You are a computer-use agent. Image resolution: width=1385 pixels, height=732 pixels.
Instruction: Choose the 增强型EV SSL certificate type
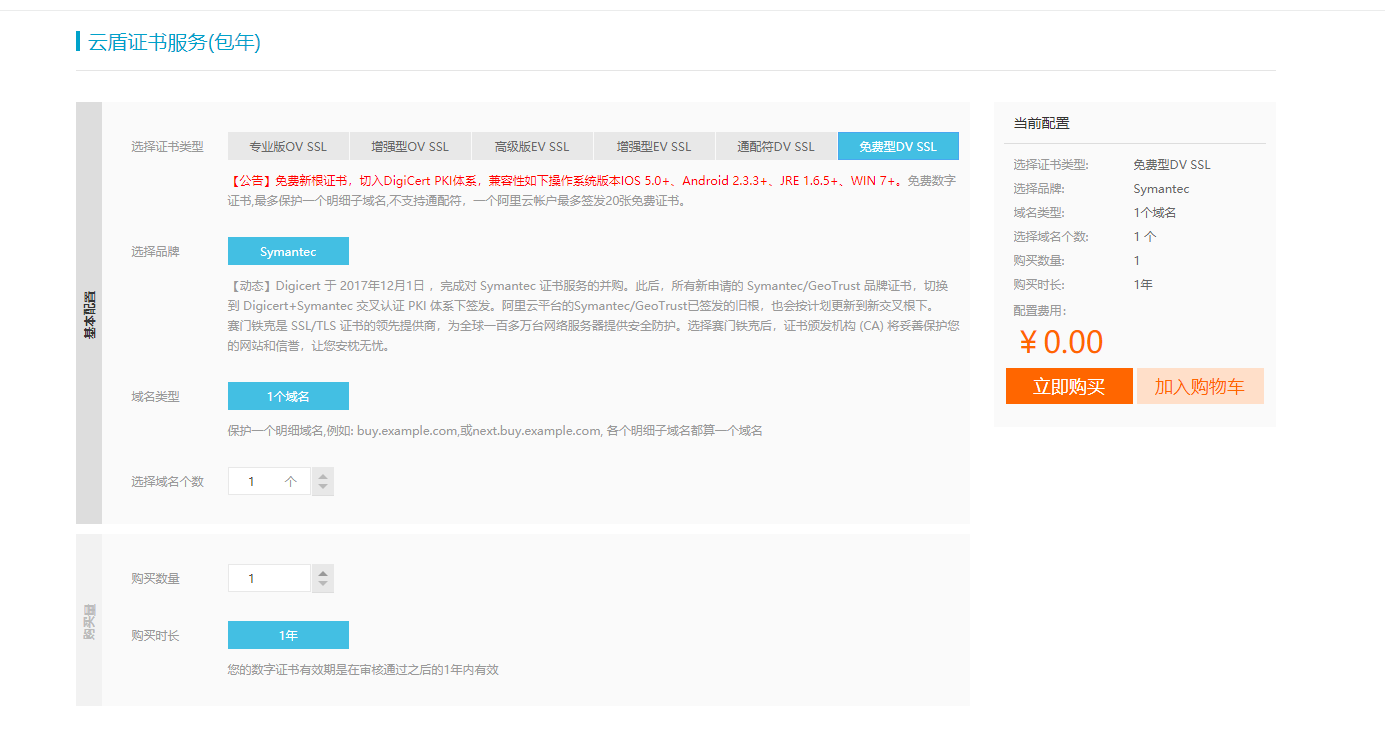655,145
